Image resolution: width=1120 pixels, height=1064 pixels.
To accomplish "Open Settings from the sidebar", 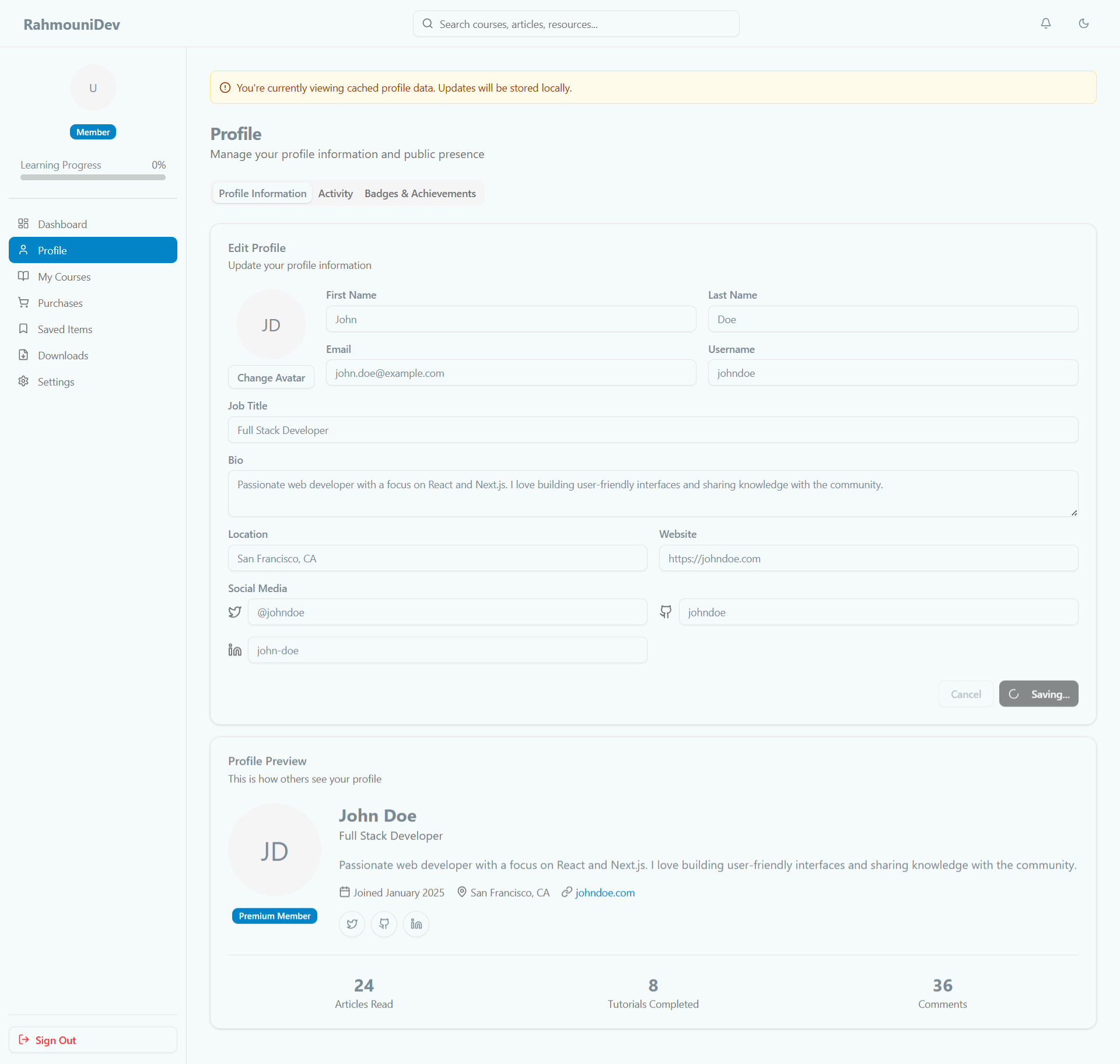I will [56, 381].
